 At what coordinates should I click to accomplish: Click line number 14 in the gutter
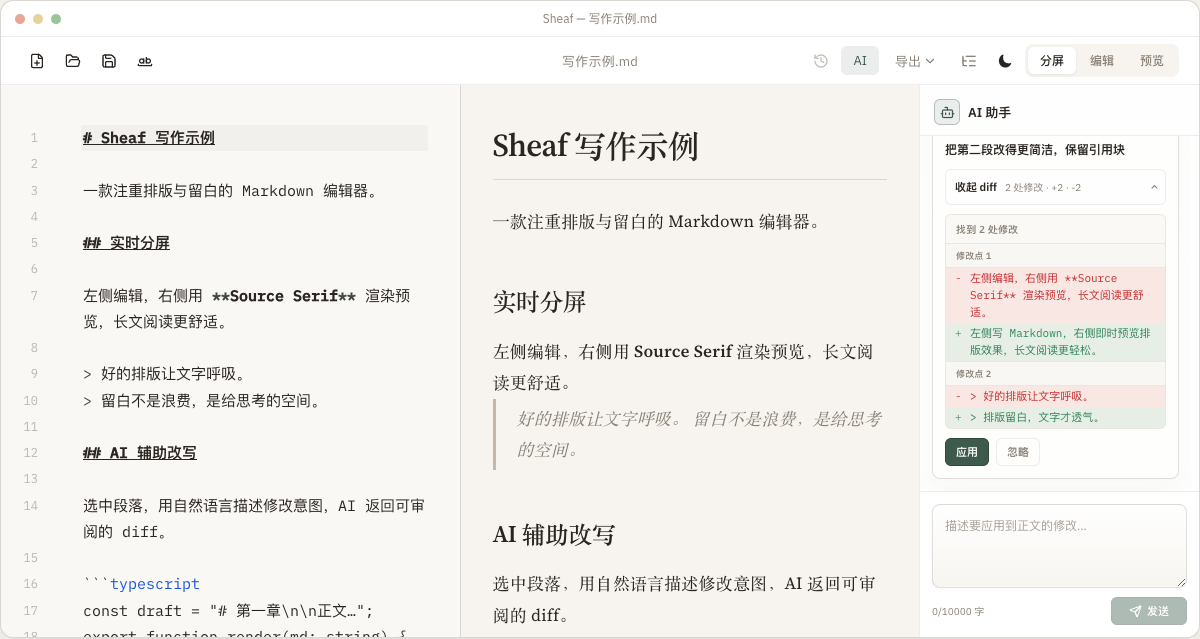click(31, 506)
